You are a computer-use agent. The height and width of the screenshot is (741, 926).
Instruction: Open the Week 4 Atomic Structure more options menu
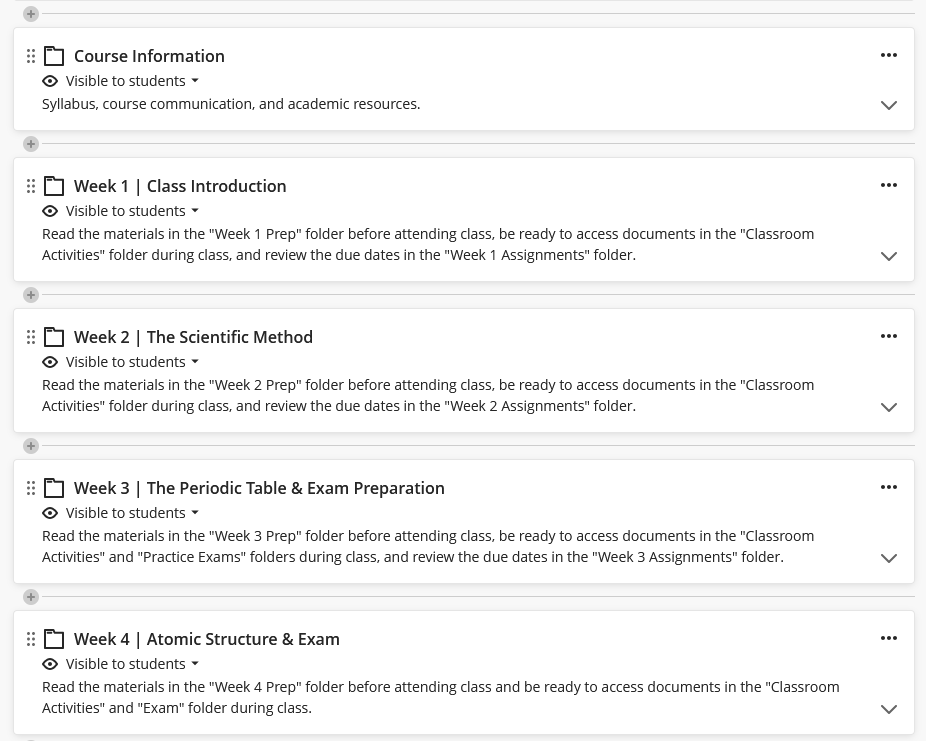pos(888,638)
